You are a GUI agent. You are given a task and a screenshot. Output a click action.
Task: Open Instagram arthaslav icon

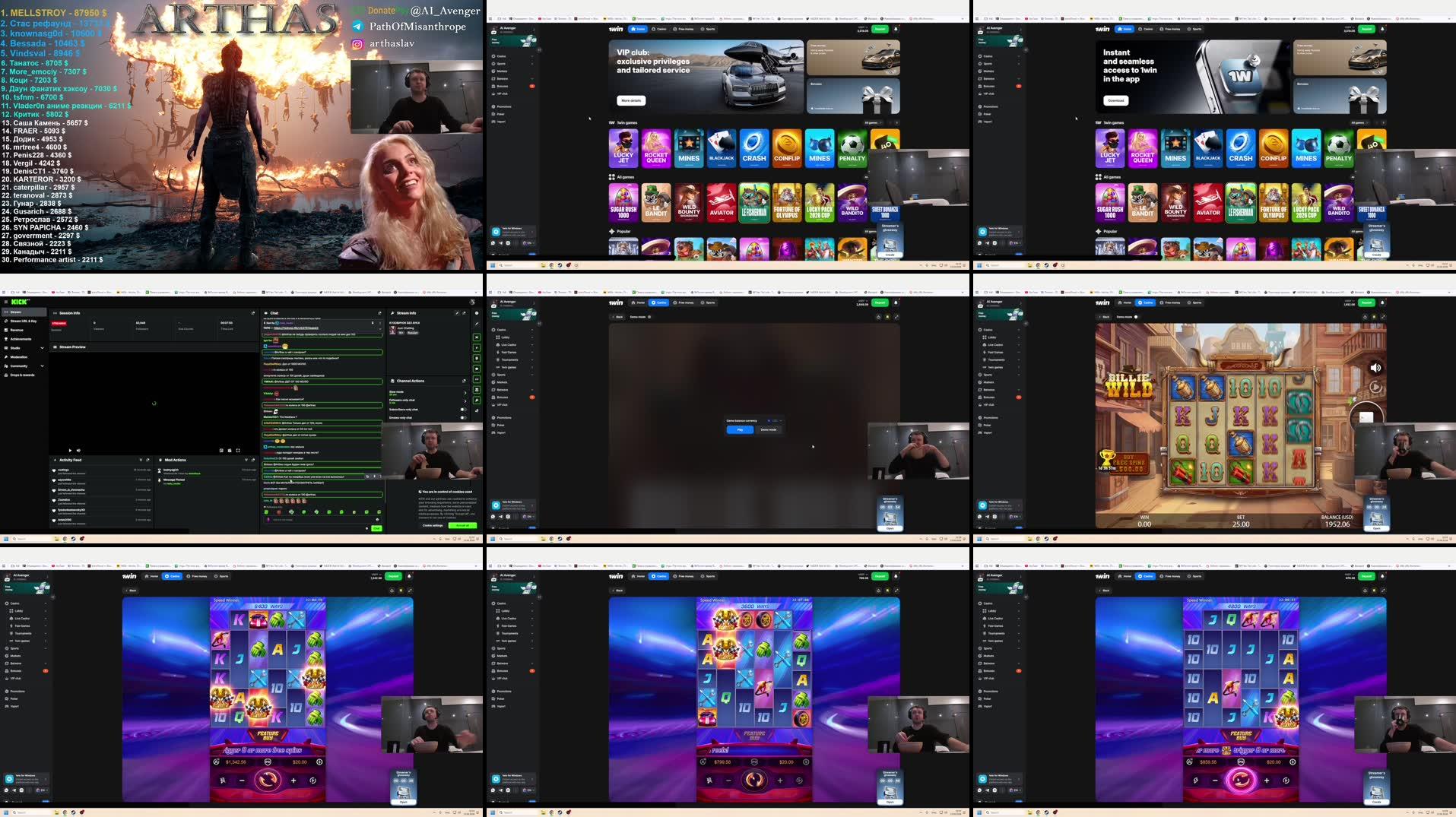click(x=357, y=44)
